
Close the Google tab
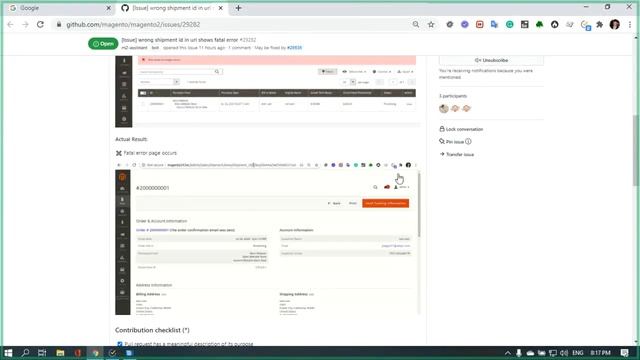[x=109, y=8]
